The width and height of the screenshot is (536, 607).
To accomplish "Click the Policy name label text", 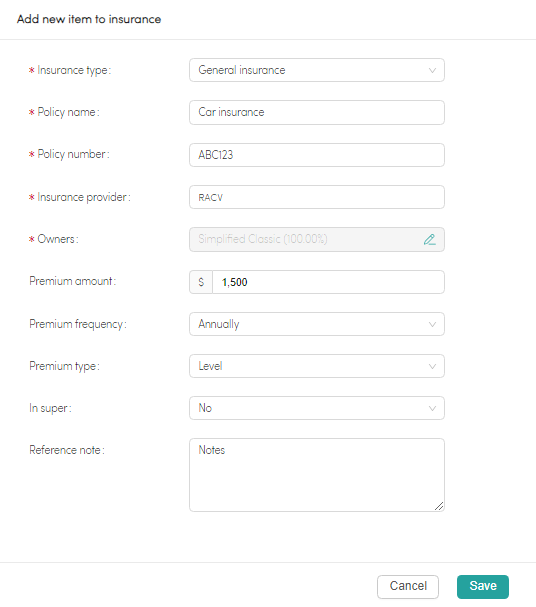I will (x=68, y=112).
